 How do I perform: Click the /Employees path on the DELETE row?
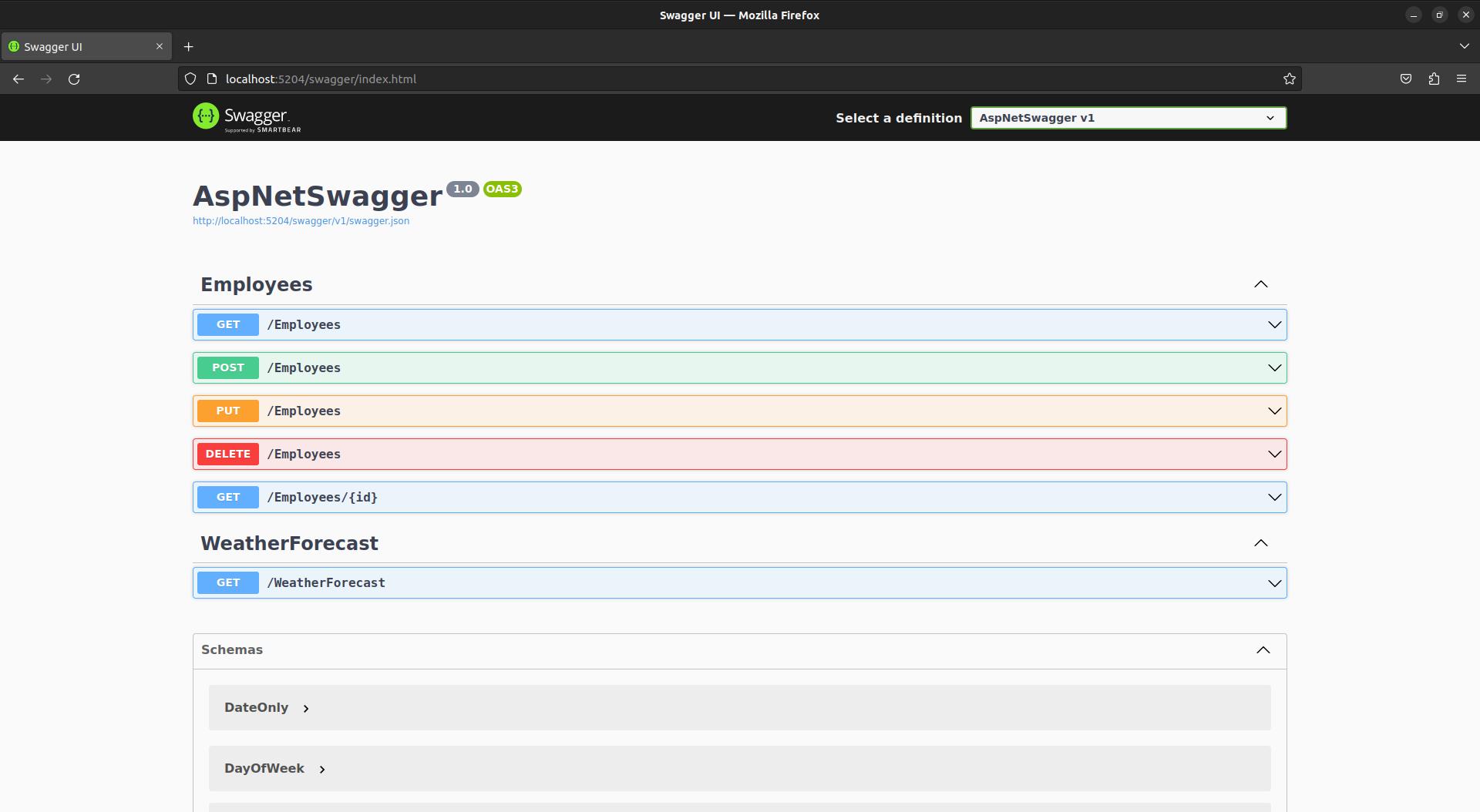coord(304,454)
